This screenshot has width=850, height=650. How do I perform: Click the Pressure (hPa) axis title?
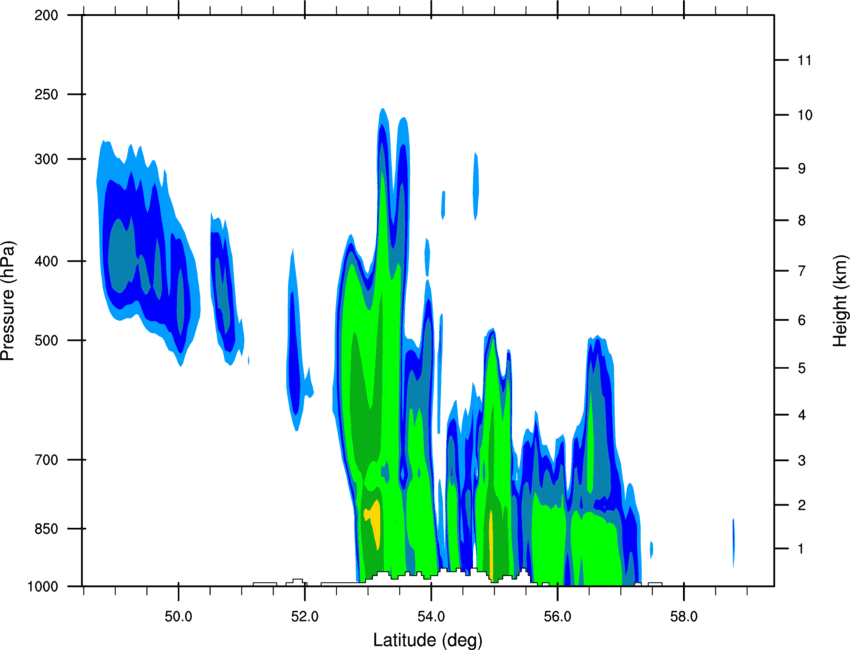(8, 301)
